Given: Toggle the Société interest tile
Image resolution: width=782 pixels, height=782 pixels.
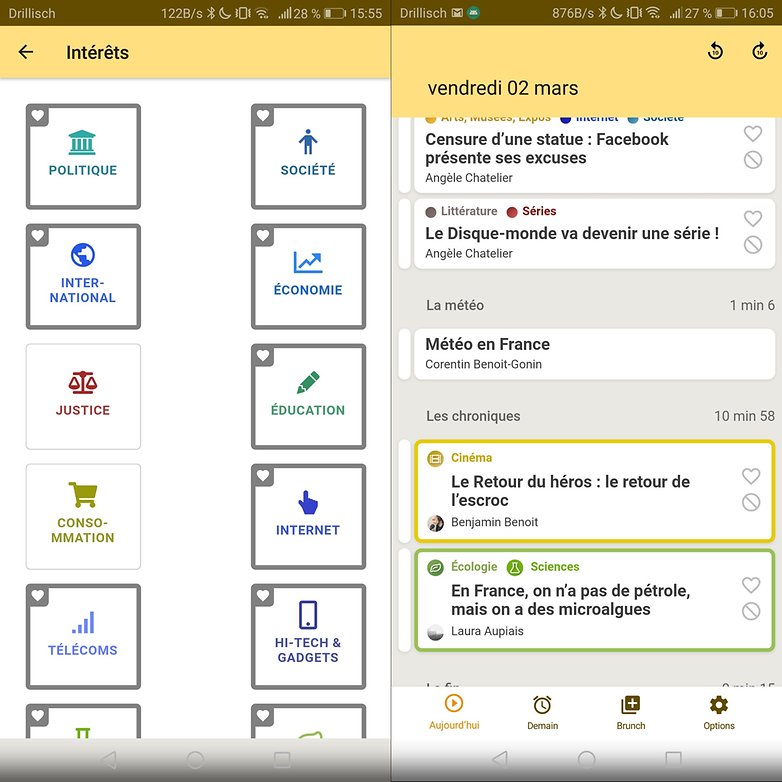Looking at the screenshot, I should (308, 157).
